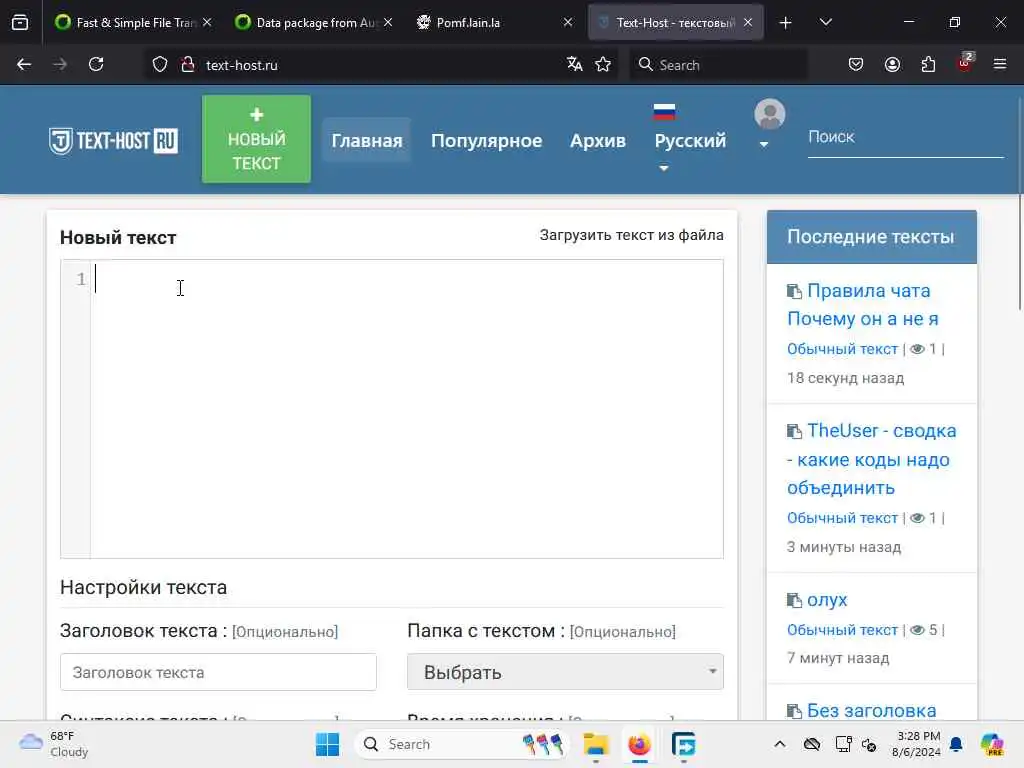The image size is (1024, 768).
Task: Open the clock showing 3:28 PM
Action: 916,744
